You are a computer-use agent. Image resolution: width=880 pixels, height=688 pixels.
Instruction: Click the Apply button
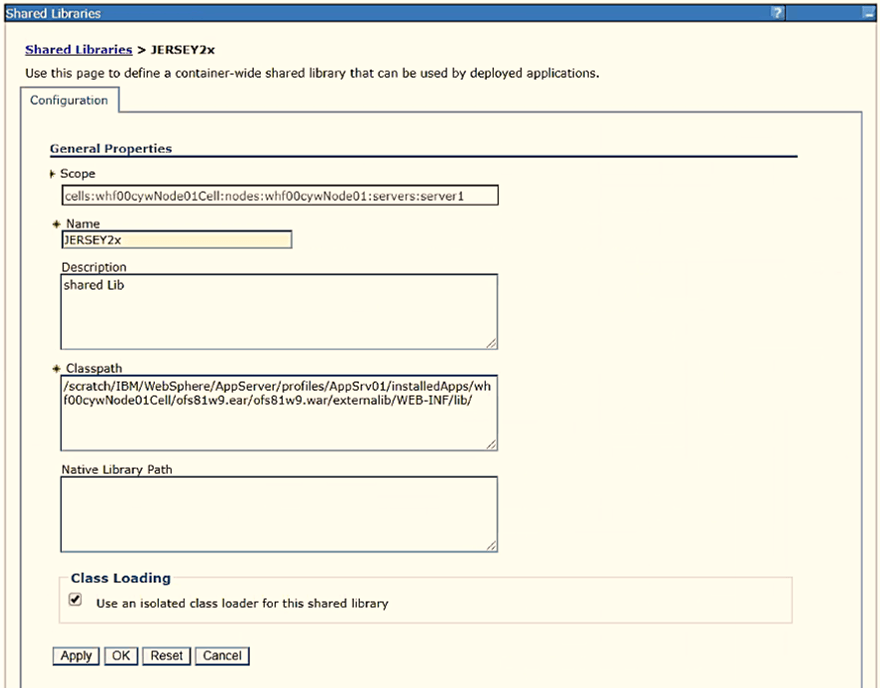pos(76,656)
